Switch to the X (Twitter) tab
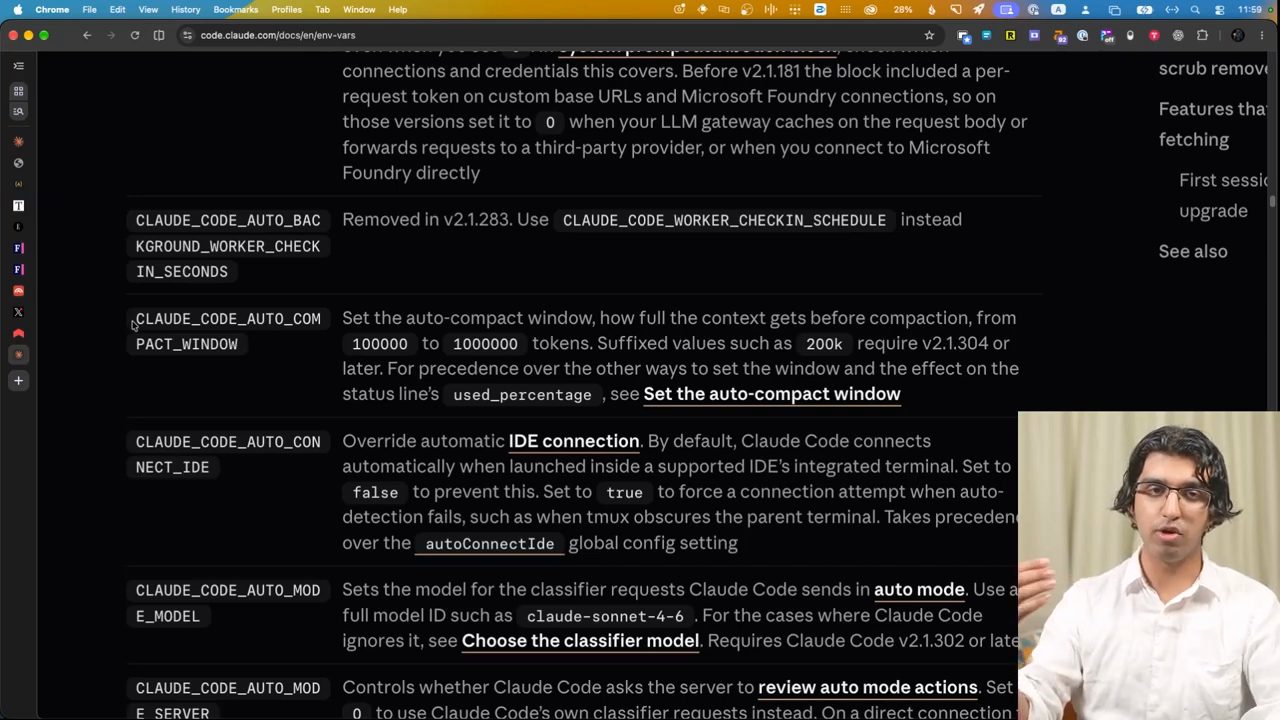1280x720 pixels. (18, 312)
